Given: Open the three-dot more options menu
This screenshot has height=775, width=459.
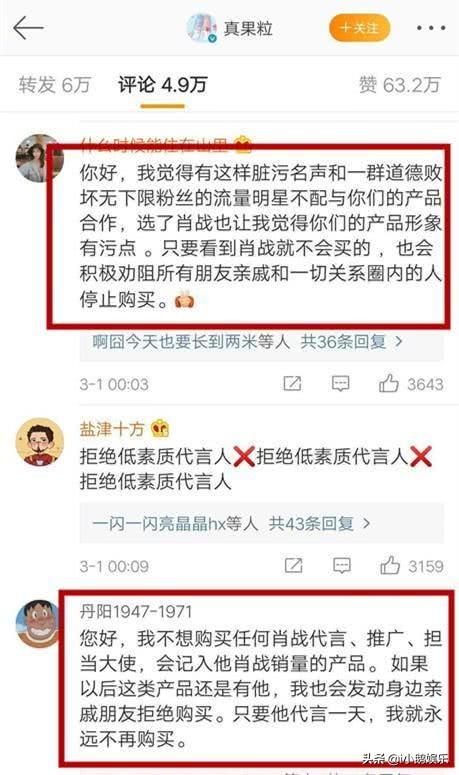Looking at the screenshot, I should 431,28.
